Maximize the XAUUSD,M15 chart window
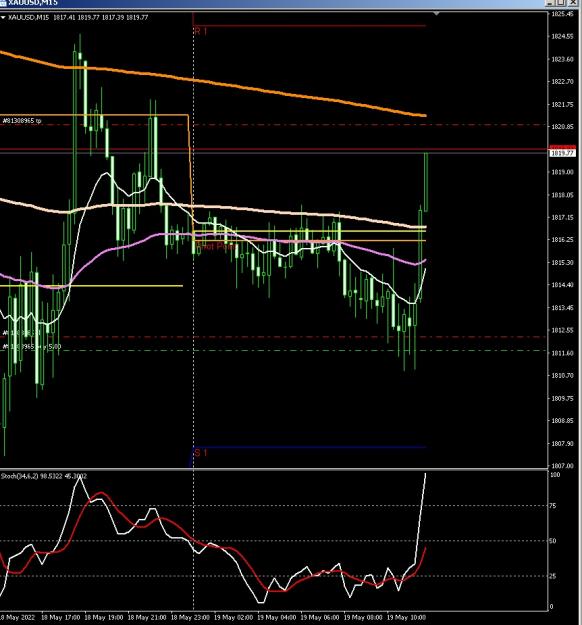The height and width of the screenshot is (625, 582). coord(561,2)
